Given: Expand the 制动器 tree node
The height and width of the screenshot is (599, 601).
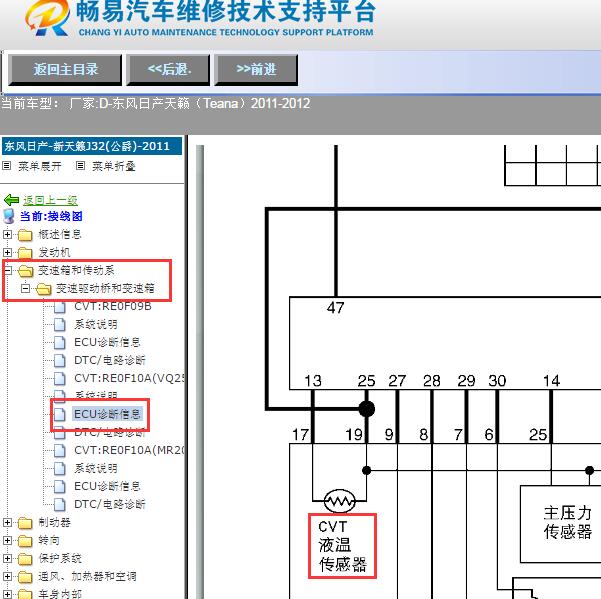Looking at the screenshot, I should pyautogui.click(x=7, y=522).
